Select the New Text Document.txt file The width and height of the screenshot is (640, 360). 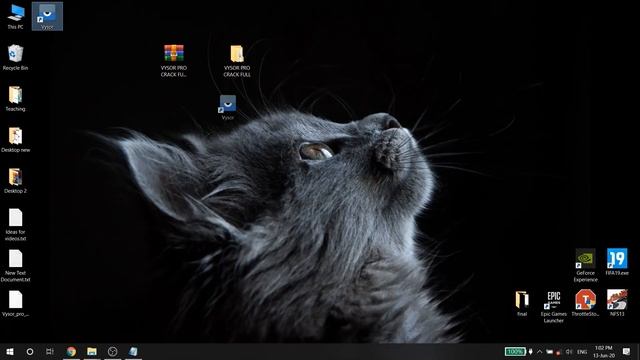(x=16, y=266)
